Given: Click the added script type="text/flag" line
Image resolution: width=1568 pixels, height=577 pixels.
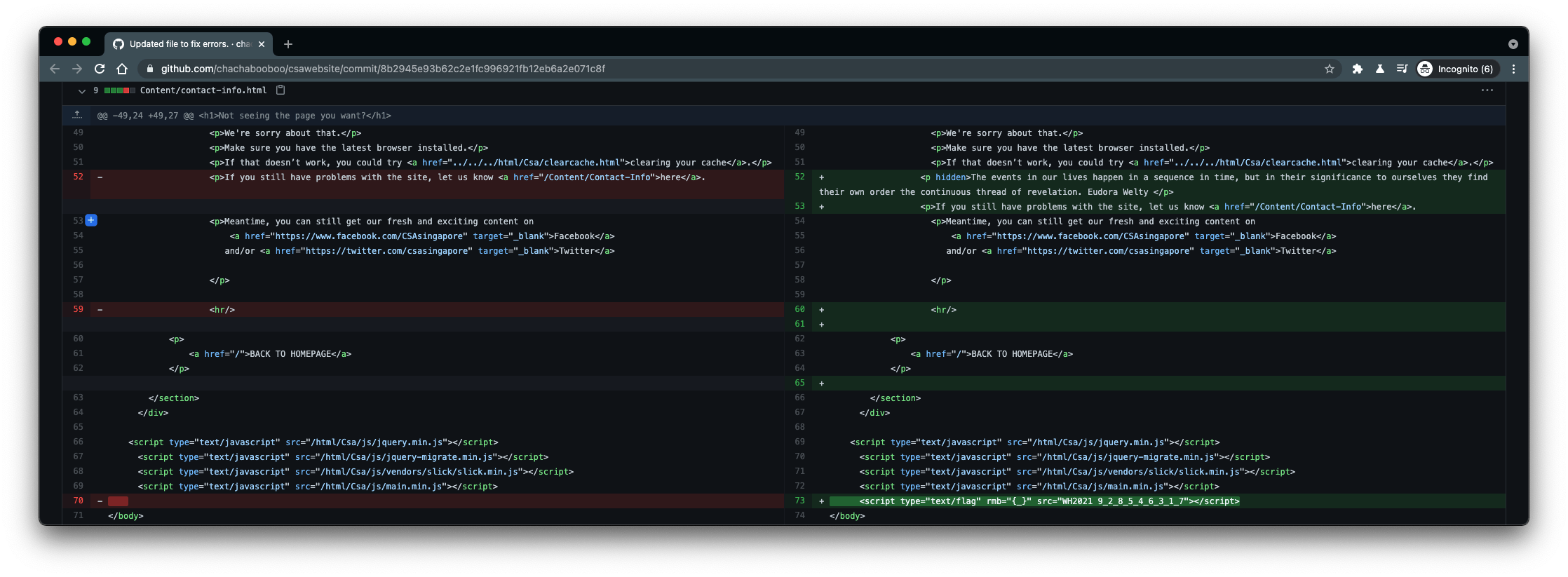Looking at the screenshot, I should pos(1034,501).
